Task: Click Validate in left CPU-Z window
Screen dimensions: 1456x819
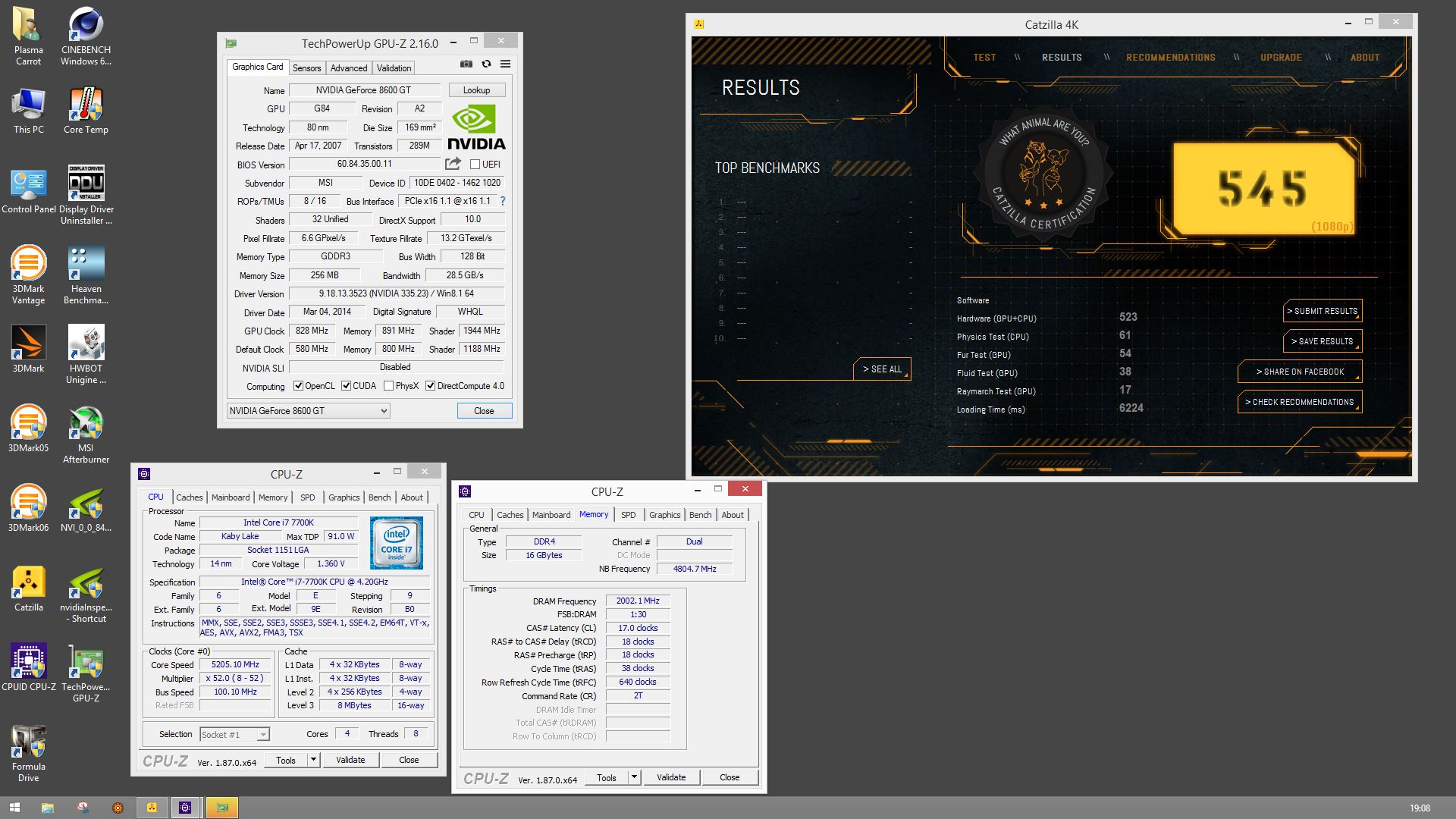Action: (350, 760)
